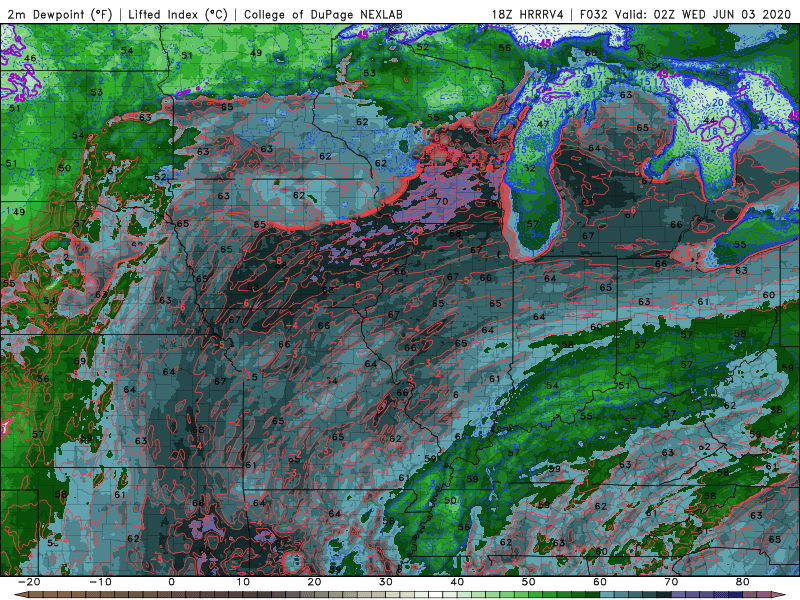Viewport: 800px width, 600px height.
Task: Click the '2m Dewpoint (°F)' title text
Action: coord(60,14)
